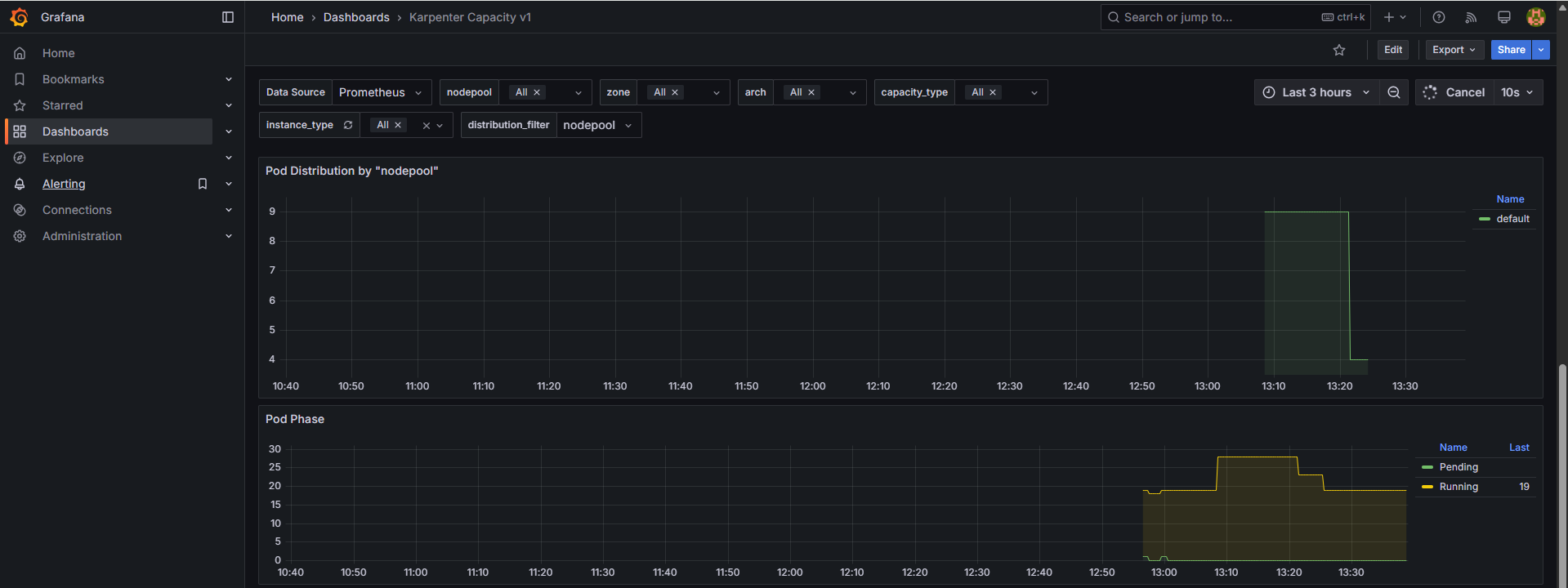Mark dashboard as favorite star

tap(1339, 50)
